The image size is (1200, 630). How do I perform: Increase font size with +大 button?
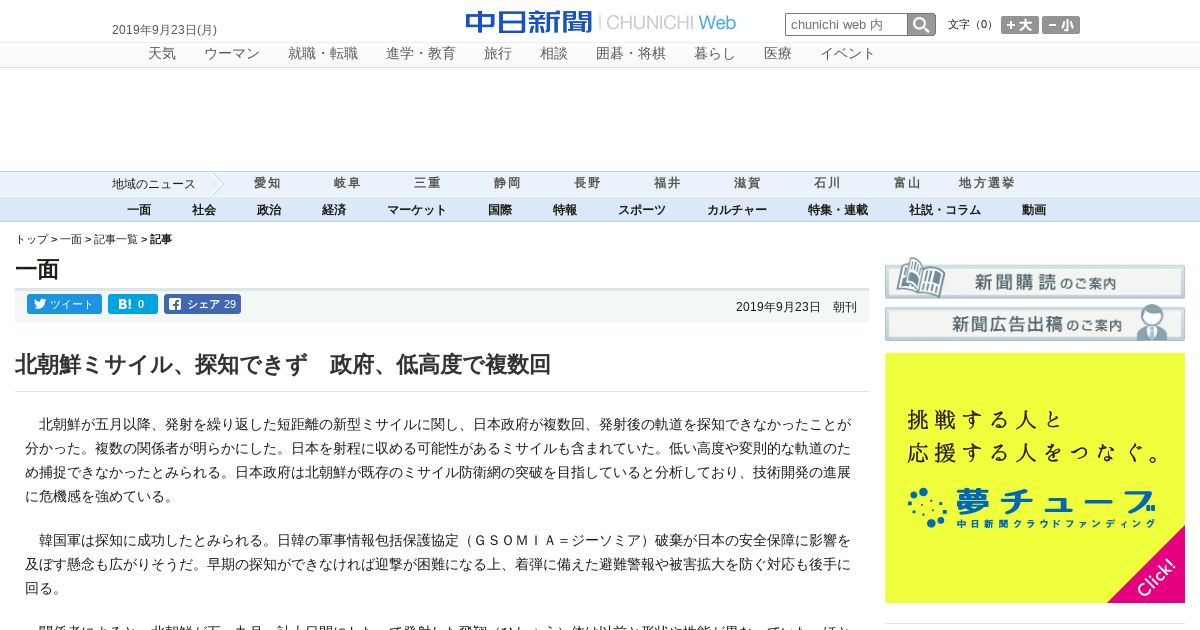(x=1020, y=25)
